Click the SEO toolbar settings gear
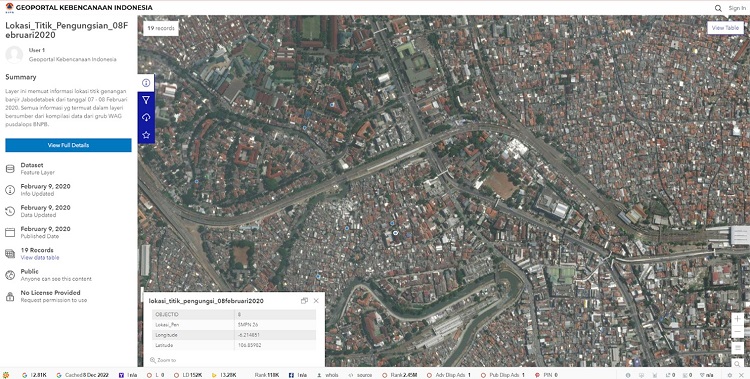This screenshot has width=750, height=379. 730,375
